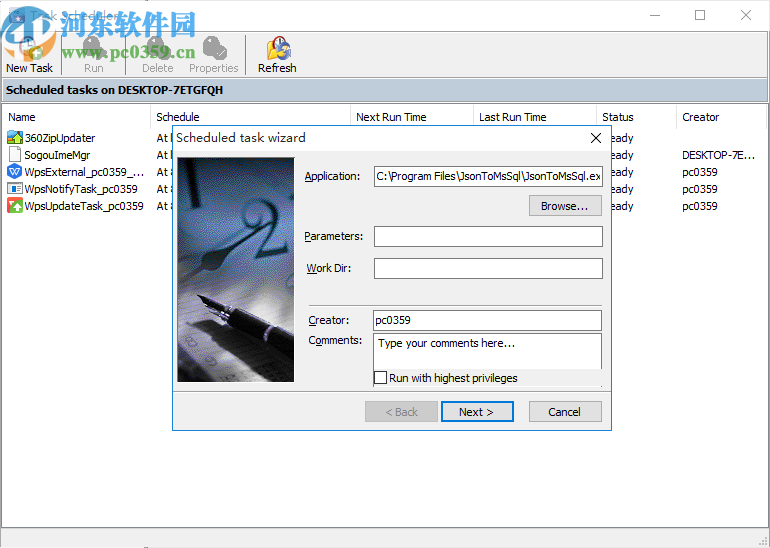This screenshot has width=770, height=548.
Task: Close the Scheduled task wizard dialog
Action: [596, 138]
